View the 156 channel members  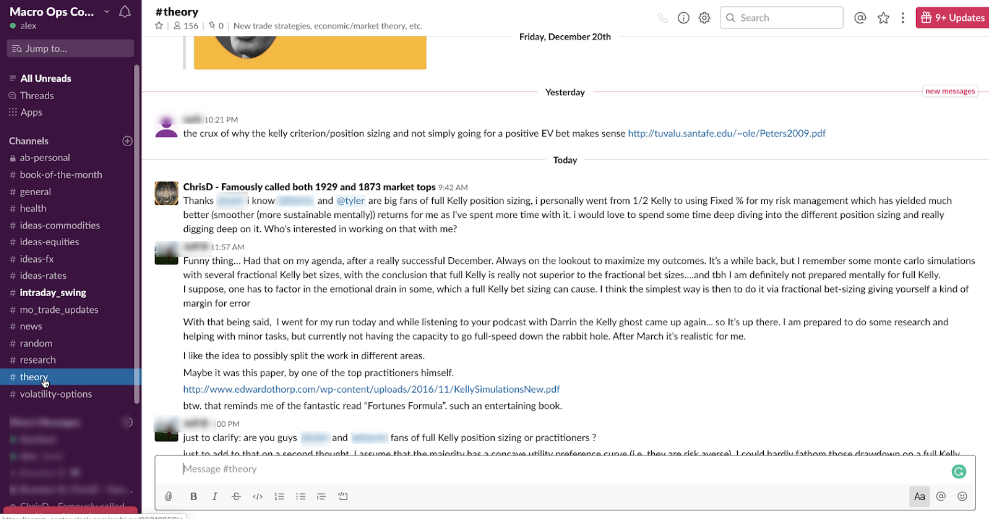pyautogui.click(x=186, y=26)
